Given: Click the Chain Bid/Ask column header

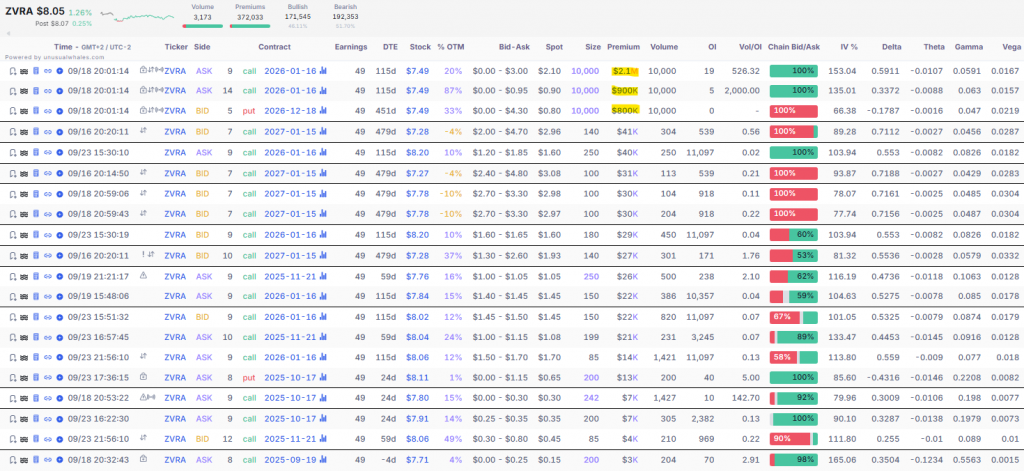Looking at the screenshot, I should (x=793, y=47).
